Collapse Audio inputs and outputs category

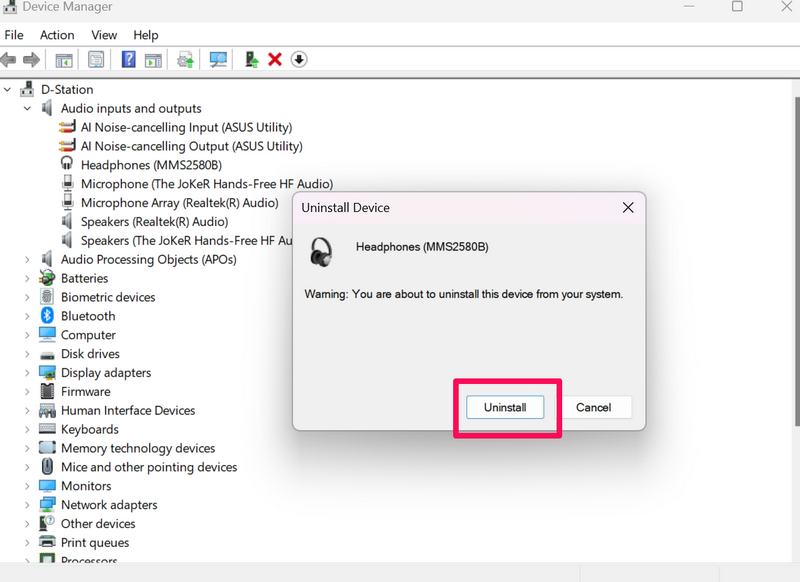[28, 109]
